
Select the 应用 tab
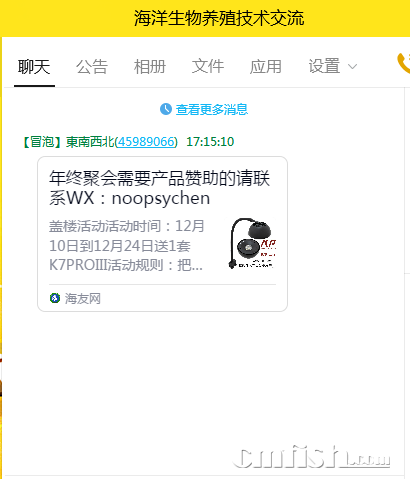(x=266, y=67)
